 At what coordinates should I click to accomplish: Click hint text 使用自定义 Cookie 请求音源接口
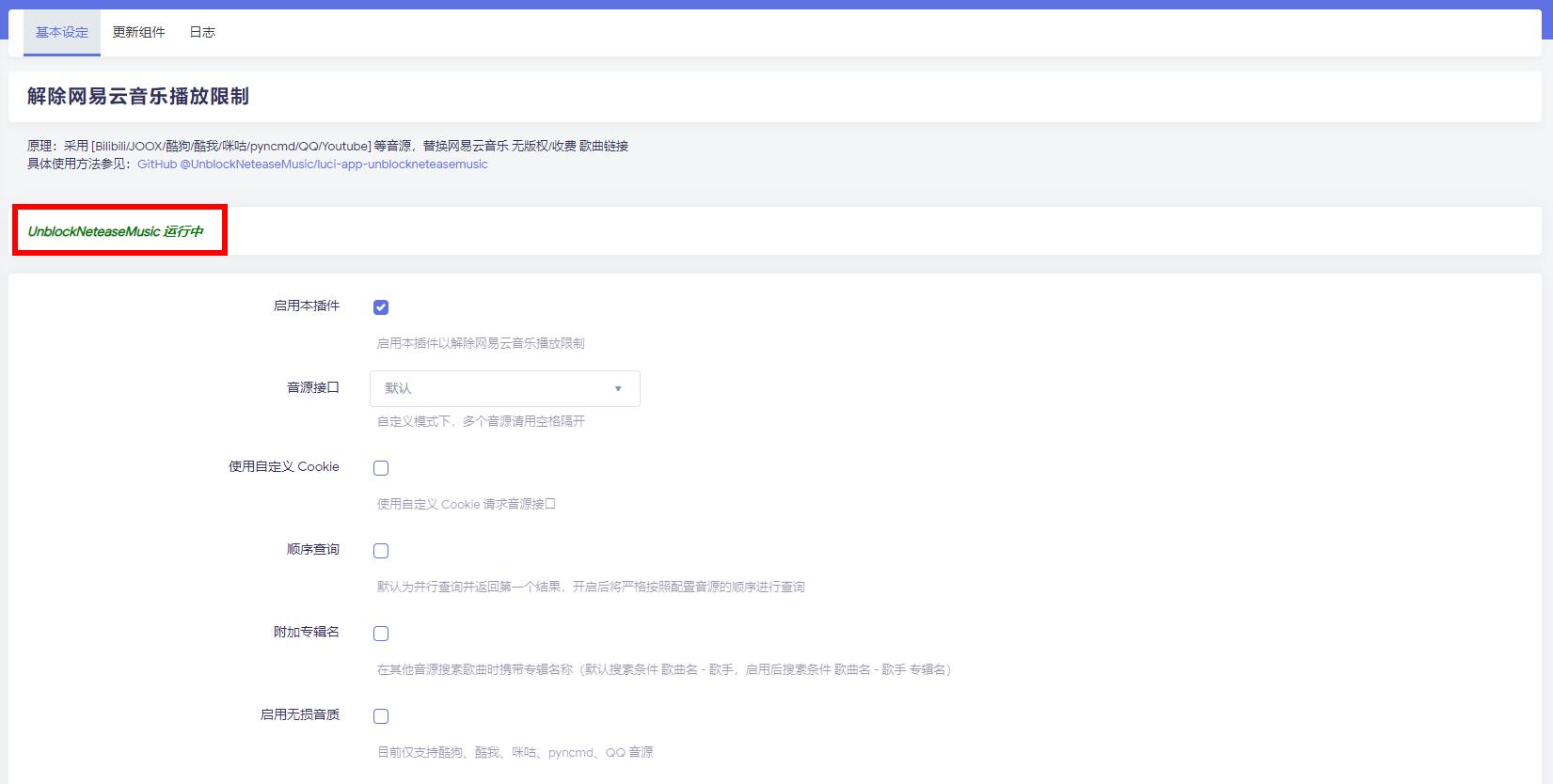(x=467, y=504)
